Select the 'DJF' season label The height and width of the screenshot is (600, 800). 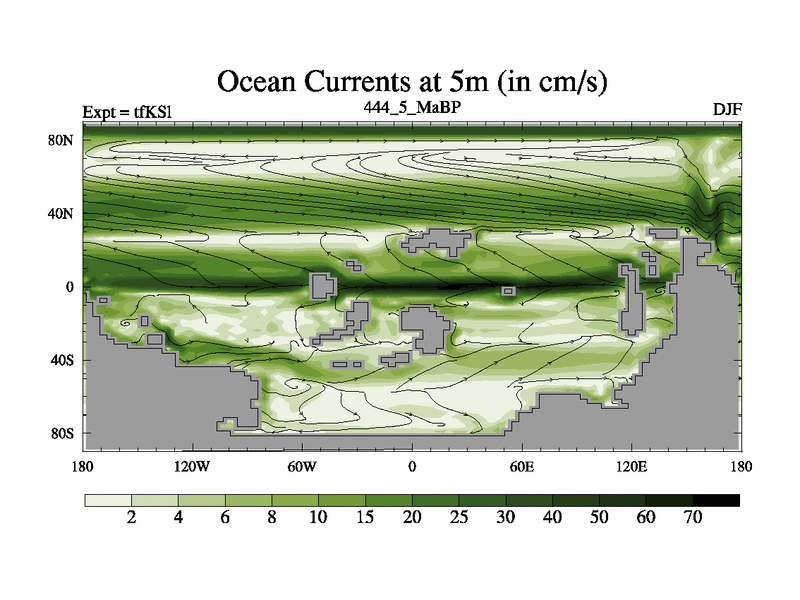(727, 109)
